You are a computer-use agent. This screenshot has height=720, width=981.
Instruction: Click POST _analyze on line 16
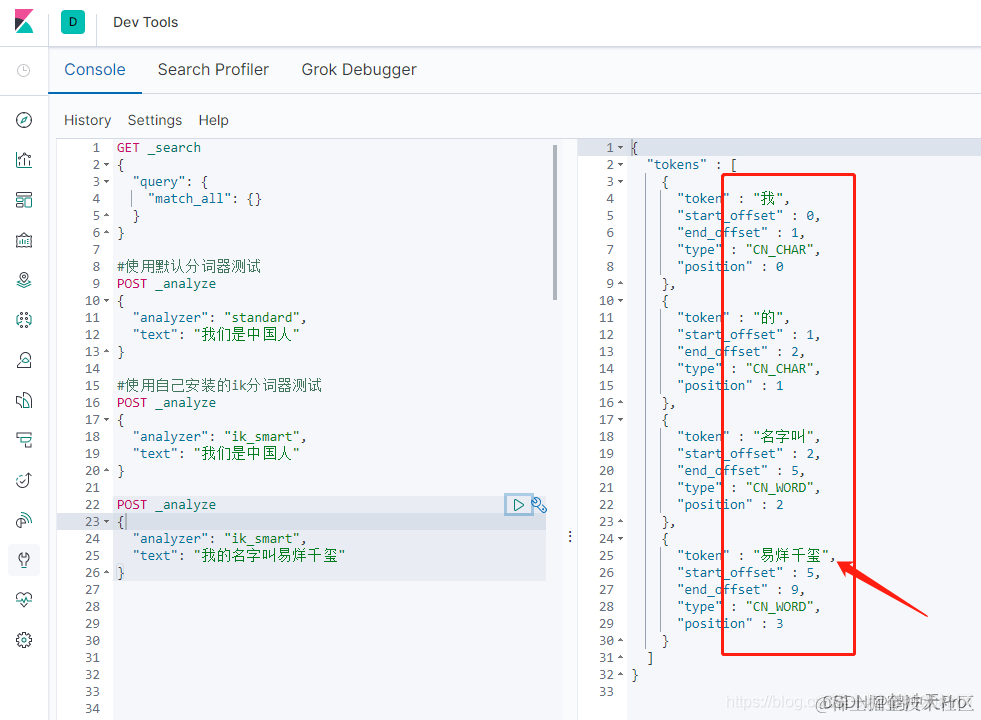166,403
